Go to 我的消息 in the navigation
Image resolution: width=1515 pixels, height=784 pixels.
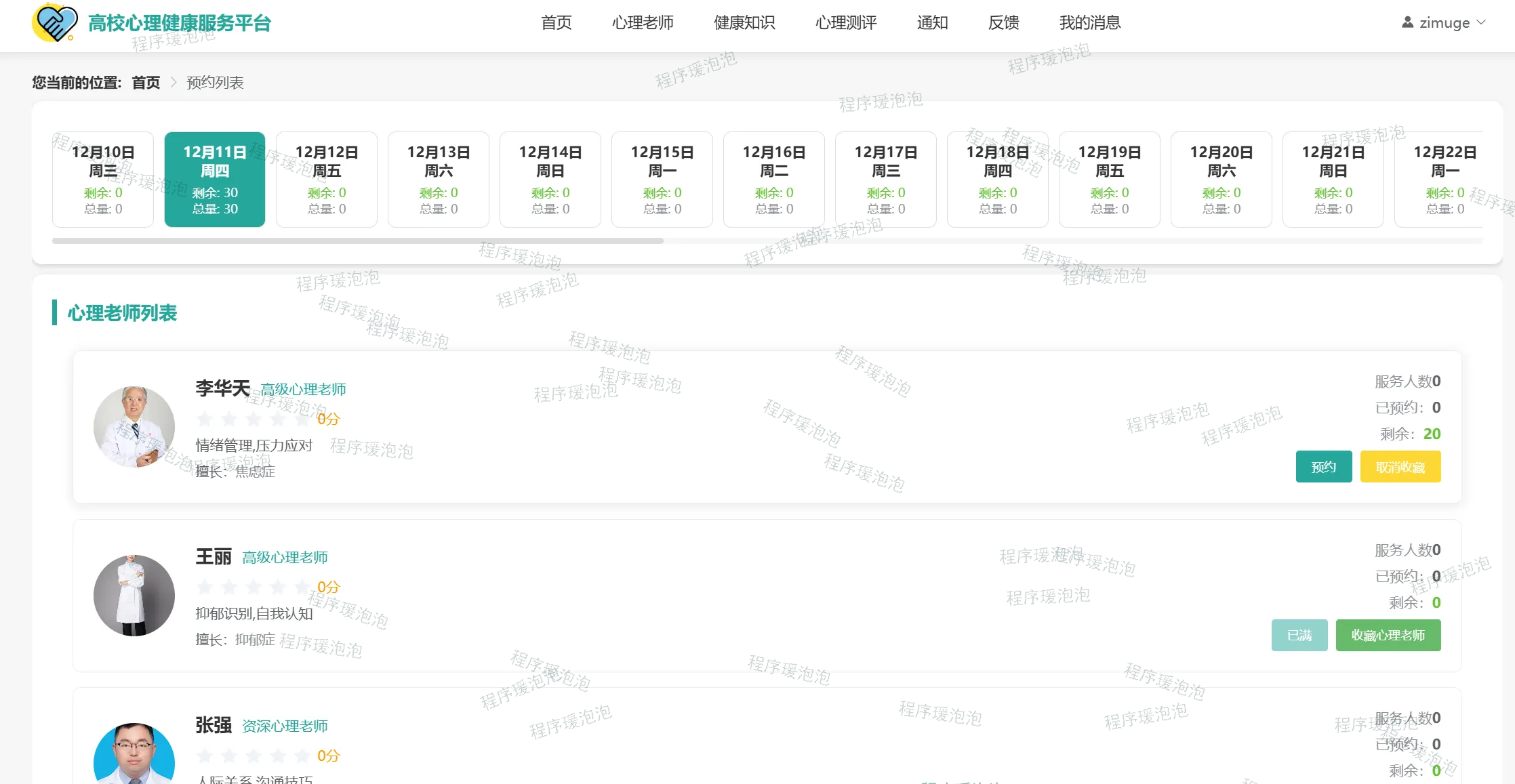(x=1089, y=22)
